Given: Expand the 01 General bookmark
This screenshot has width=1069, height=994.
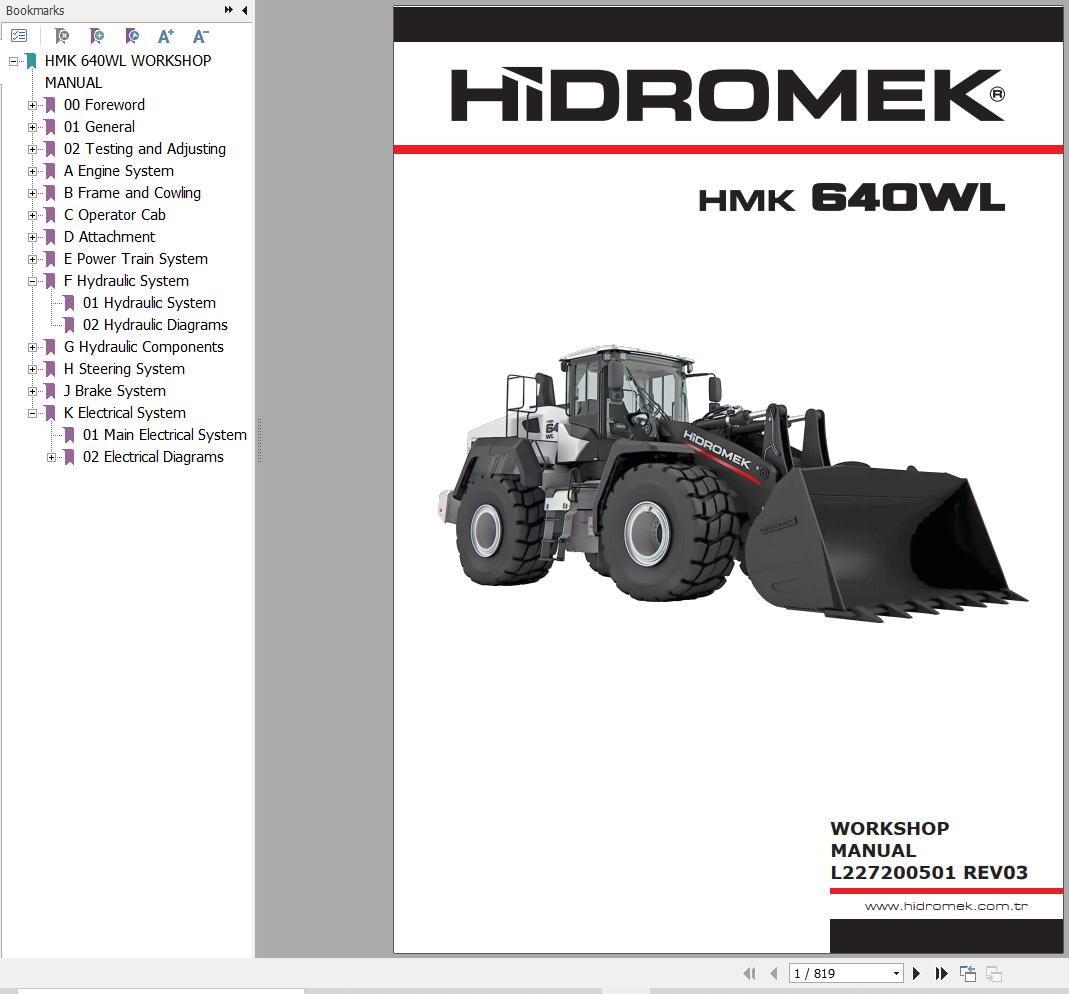Looking at the screenshot, I should 32,127.
